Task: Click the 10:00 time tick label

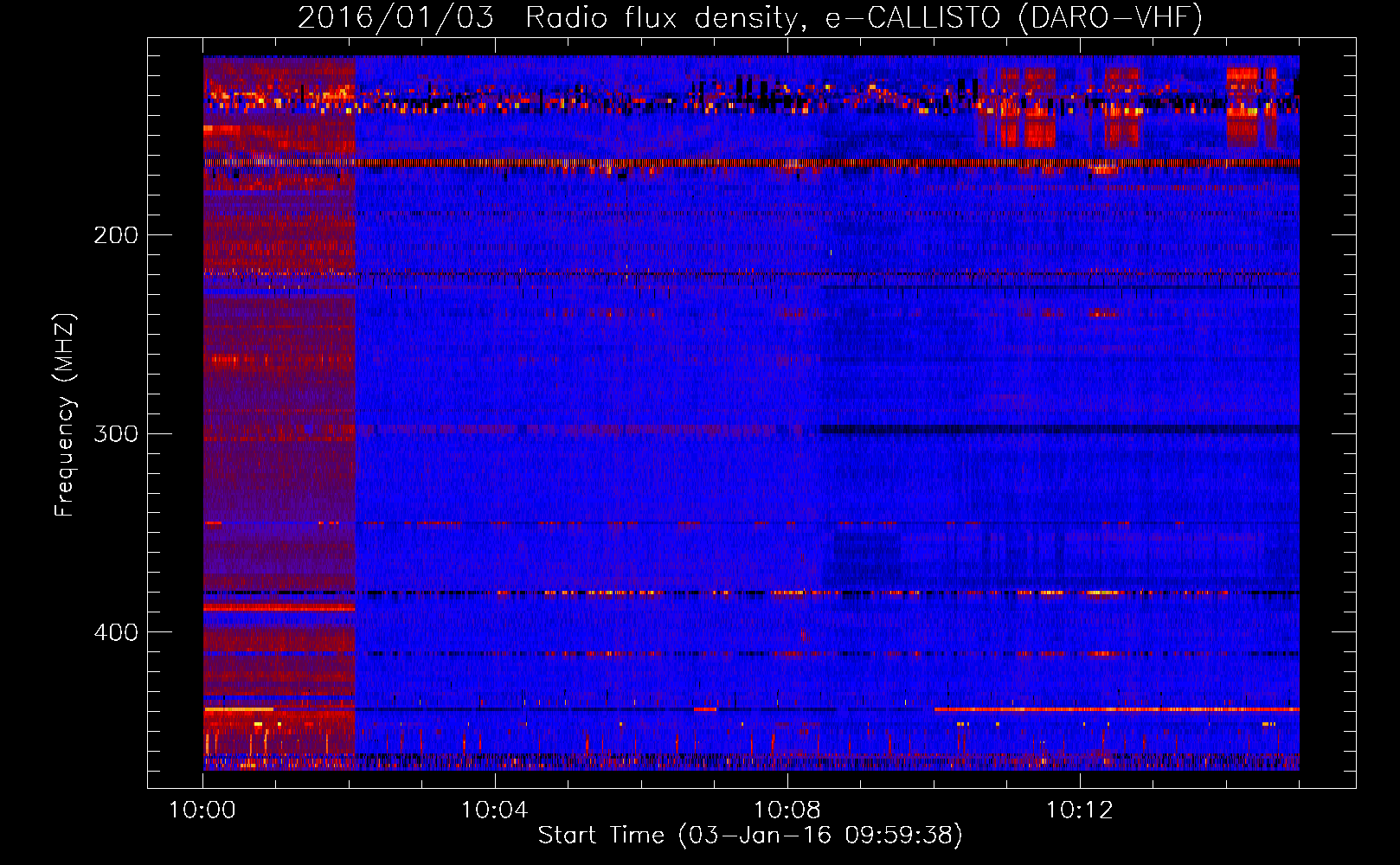Action: 202,810
